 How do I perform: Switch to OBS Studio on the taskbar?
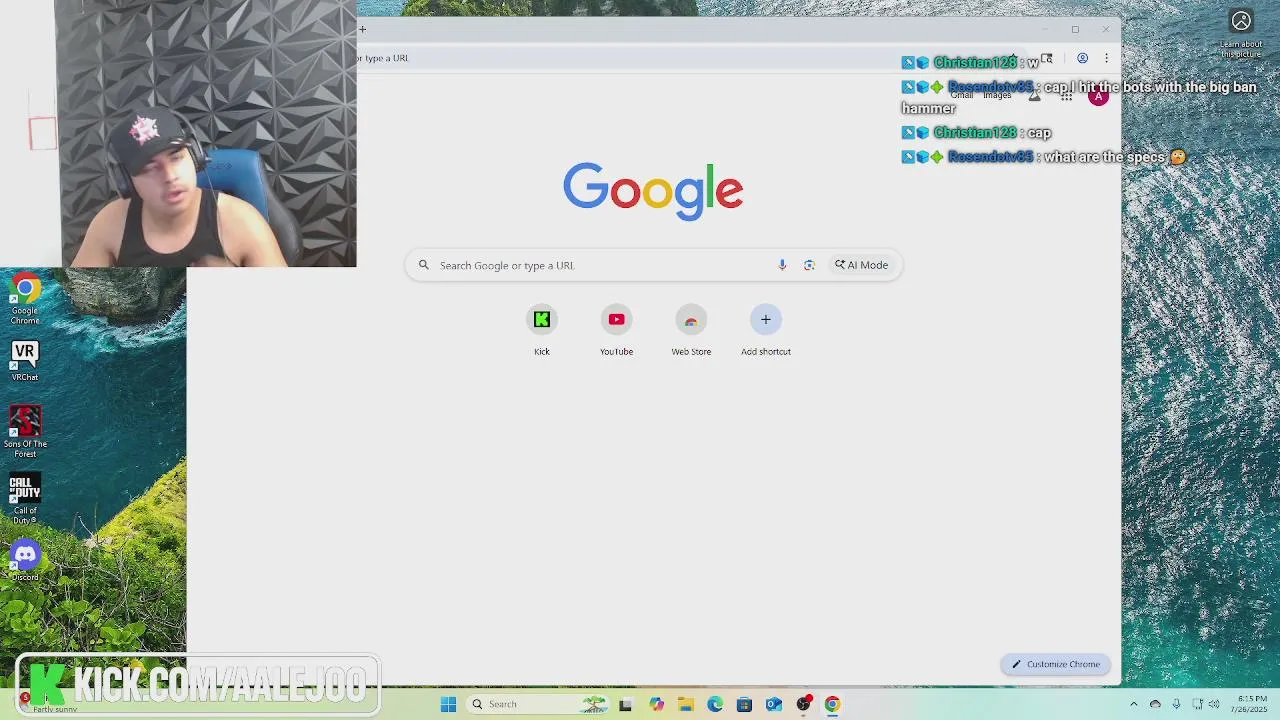coord(803,704)
